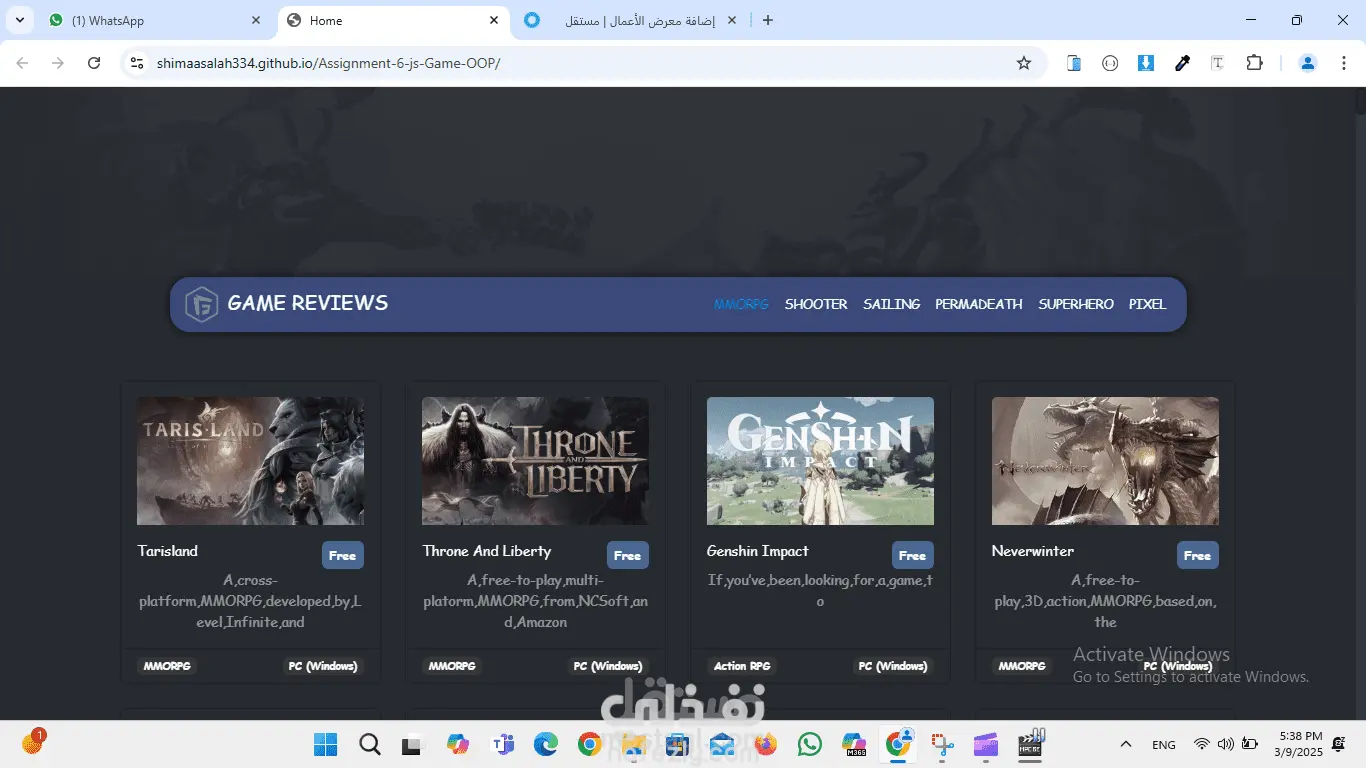Open Microsoft Teams from the taskbar

click(x=502, y=744)
